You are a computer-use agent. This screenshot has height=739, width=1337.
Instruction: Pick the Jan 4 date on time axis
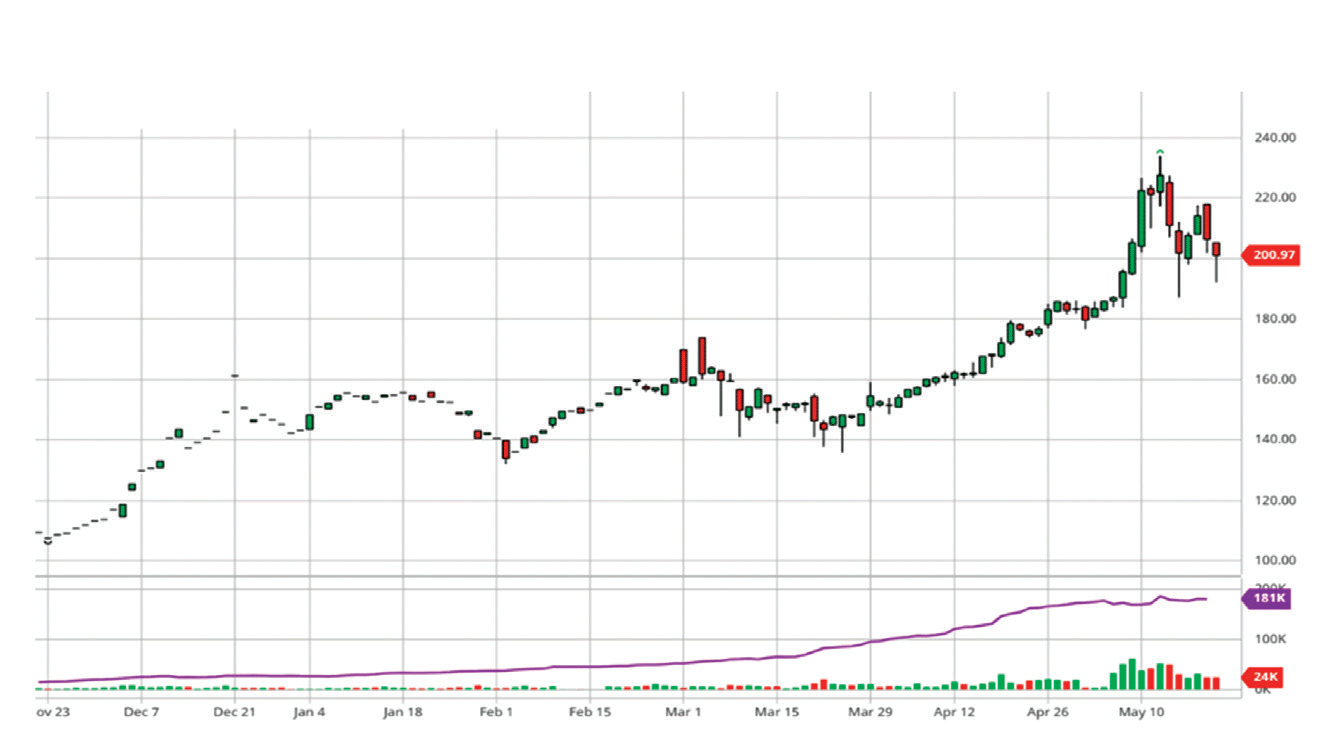tap(309, 713)
